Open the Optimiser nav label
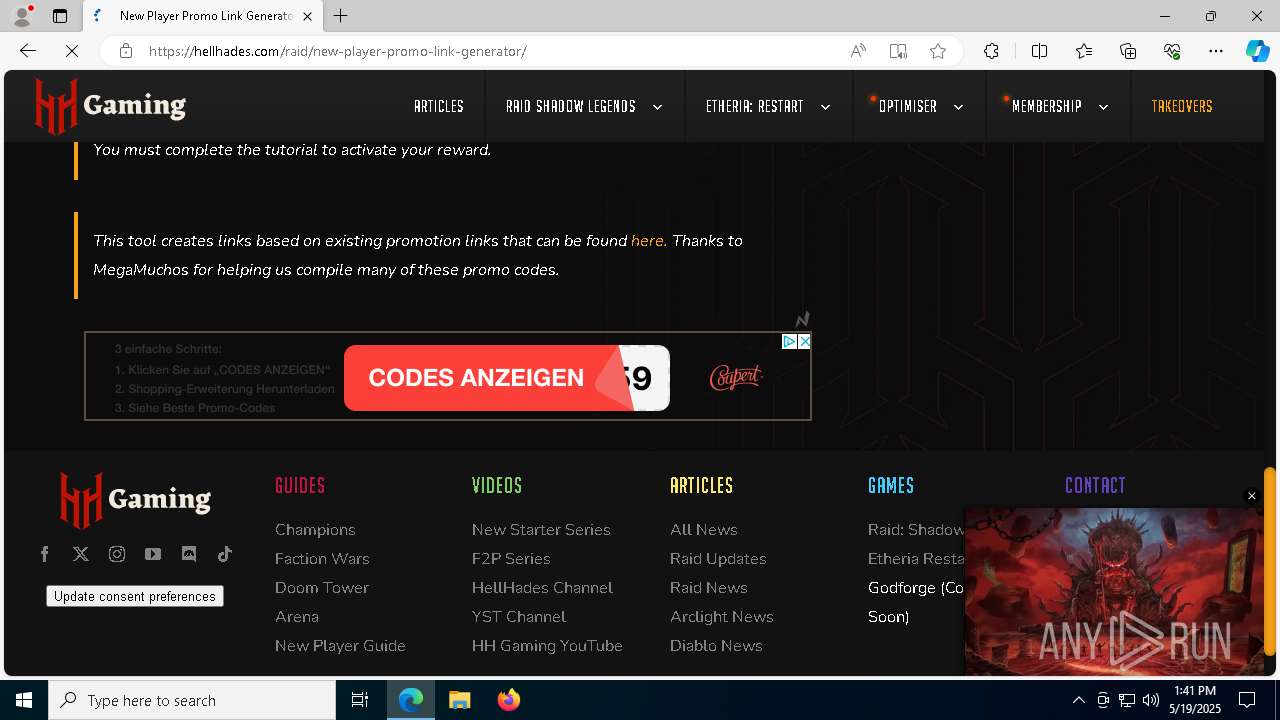The height and width of the screenshot is (720, 1280). pos(908,106)
